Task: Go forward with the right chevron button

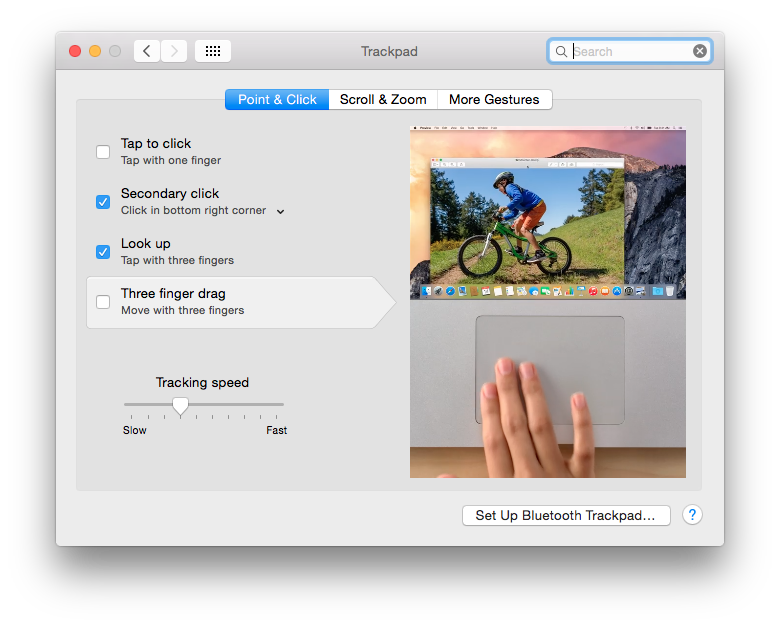Action: [x=174, y=51]
